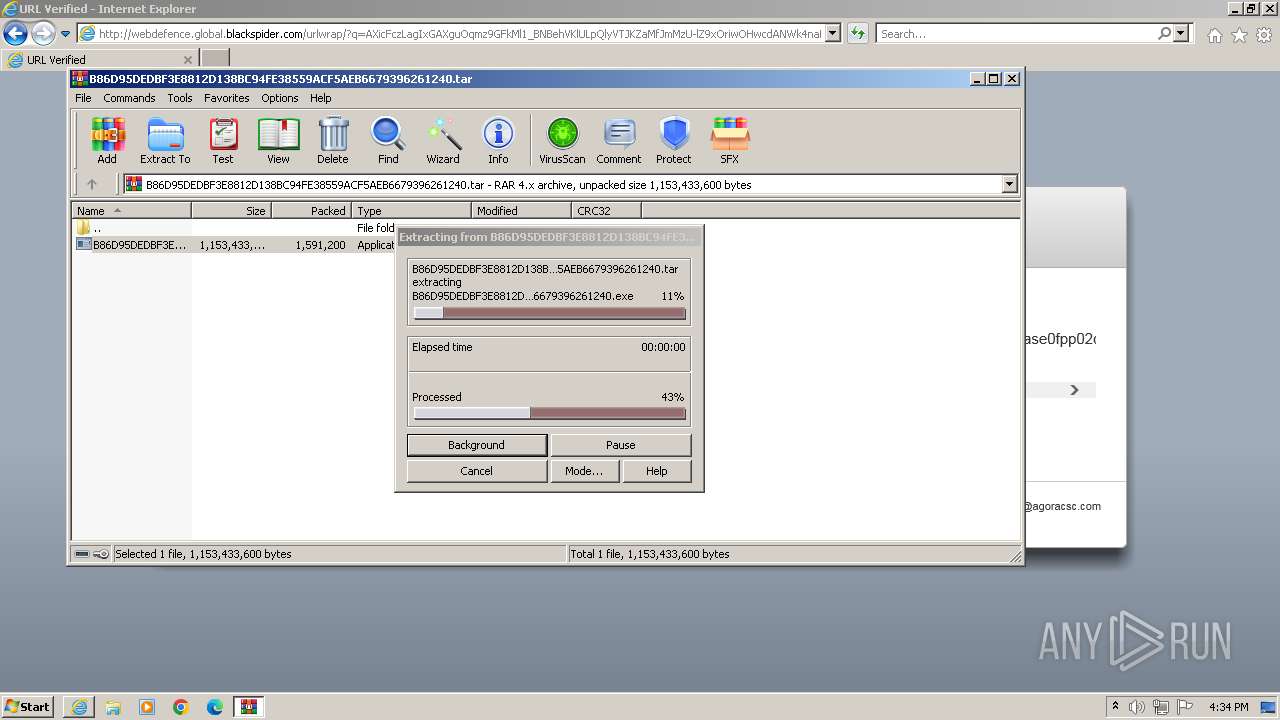Image resolution: width=1280 pixels, height=720 pixels.
Task: Show archive Info
Action: 498,140
